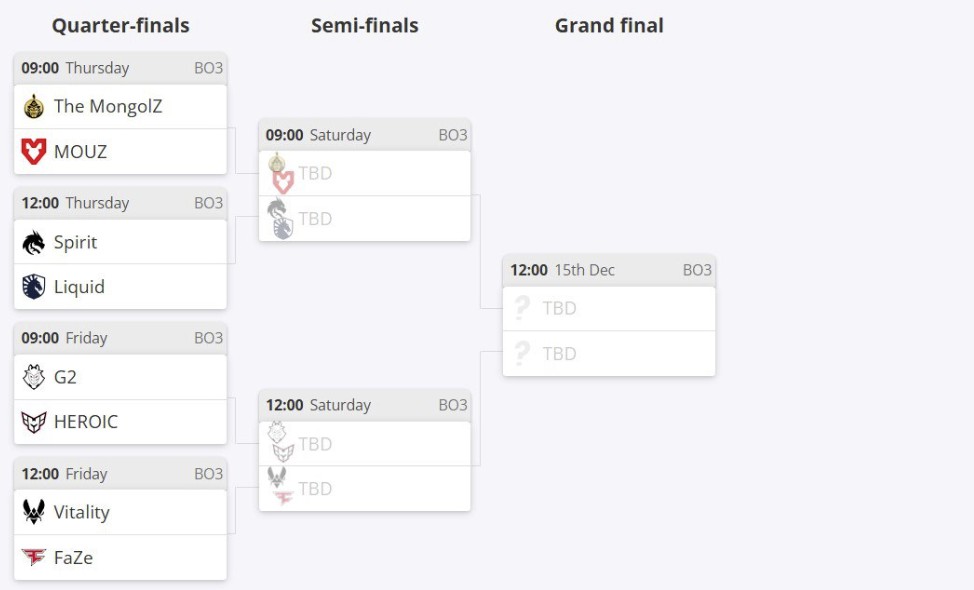Screen dimensions: 974x590
Task: Open The MongolZ team name link
Action: [107, 106]
